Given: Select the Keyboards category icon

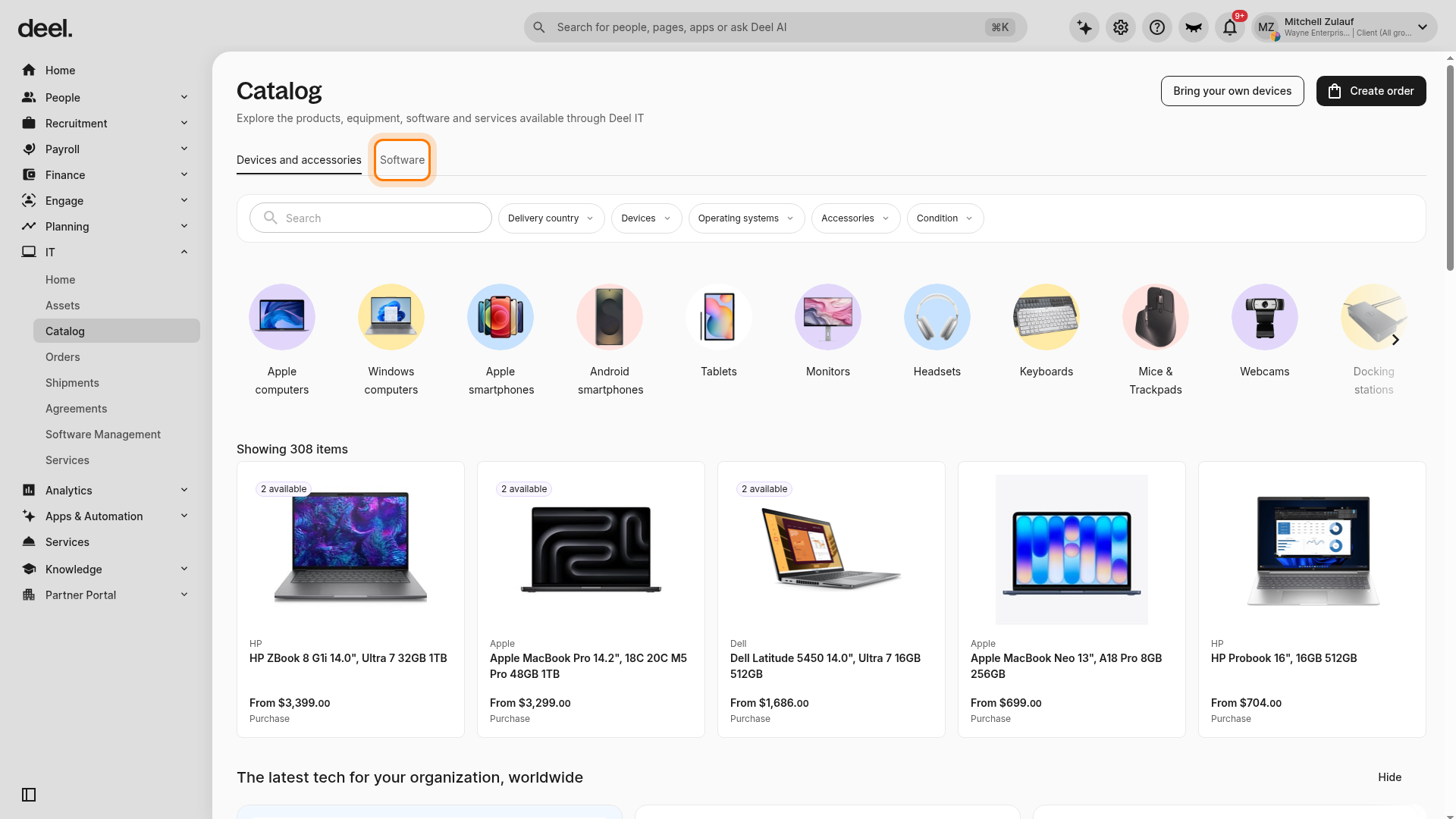Looking at the screenshot, I should (1046, 317).
